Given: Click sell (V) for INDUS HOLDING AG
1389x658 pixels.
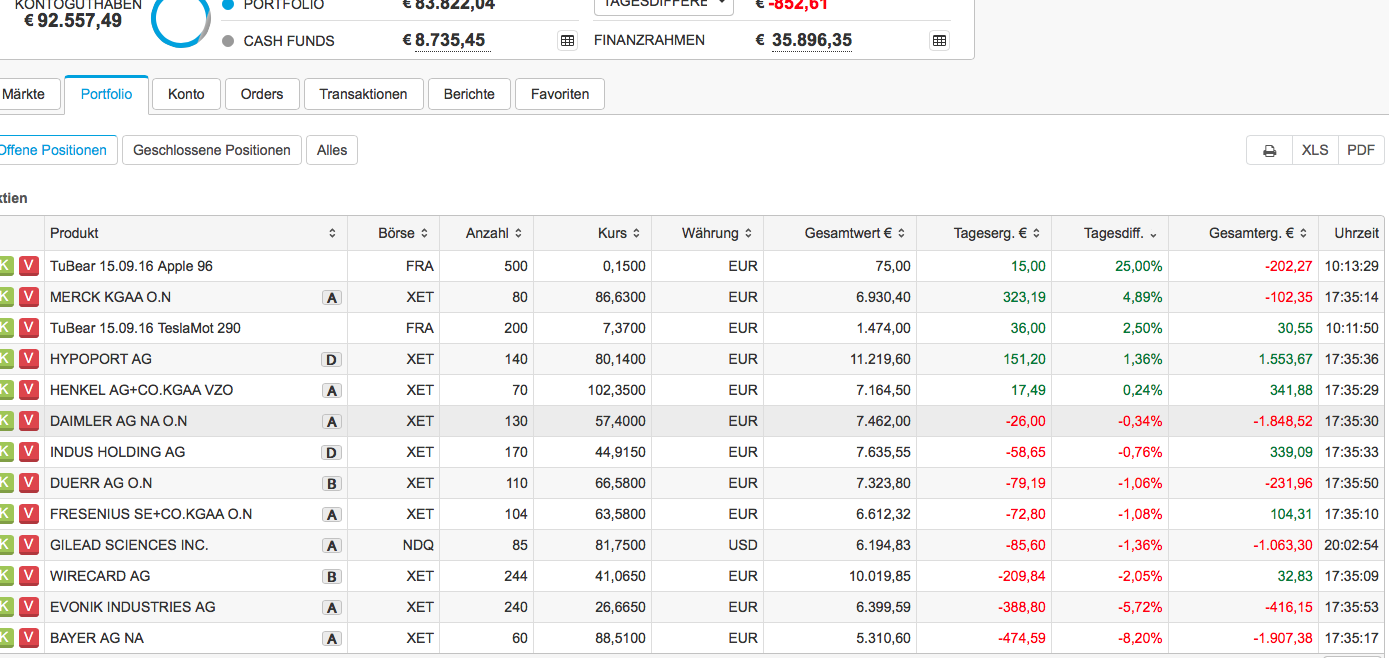Looking at the screenshot, I should click(x=29, y=452).
